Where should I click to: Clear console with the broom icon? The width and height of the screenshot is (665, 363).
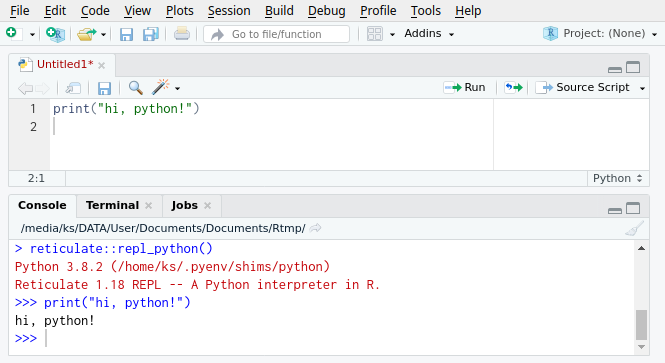[x=634, y=228]
